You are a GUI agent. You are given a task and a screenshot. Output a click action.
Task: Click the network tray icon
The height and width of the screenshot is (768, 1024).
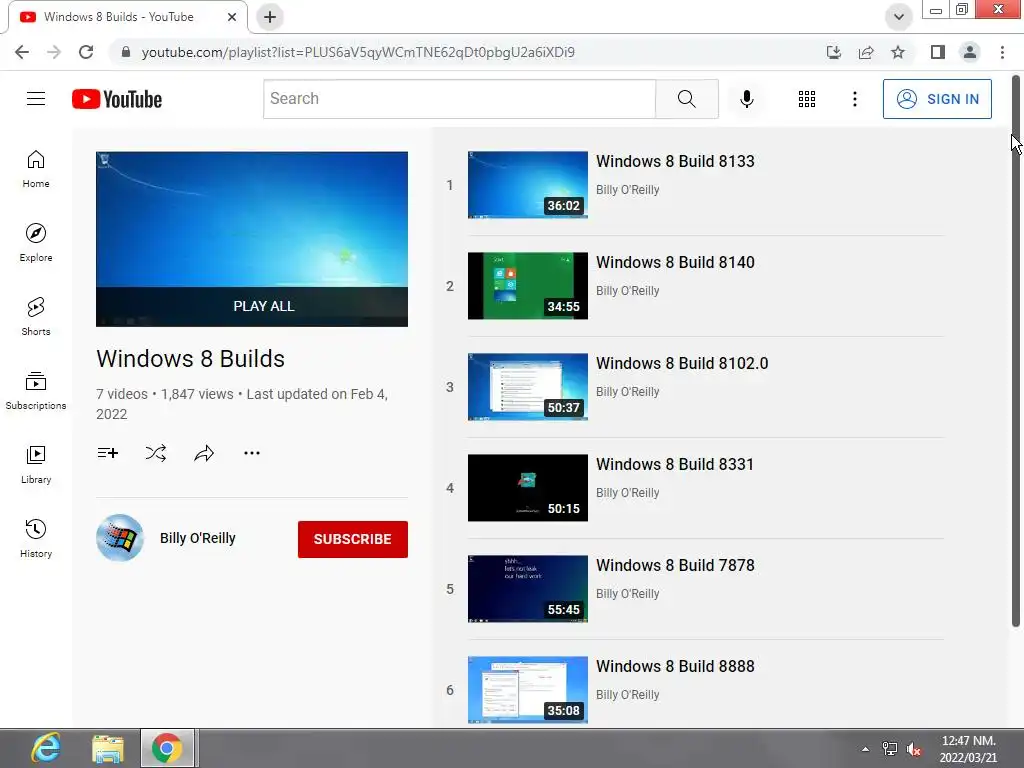pyautogui.click(x=889, y=749)
